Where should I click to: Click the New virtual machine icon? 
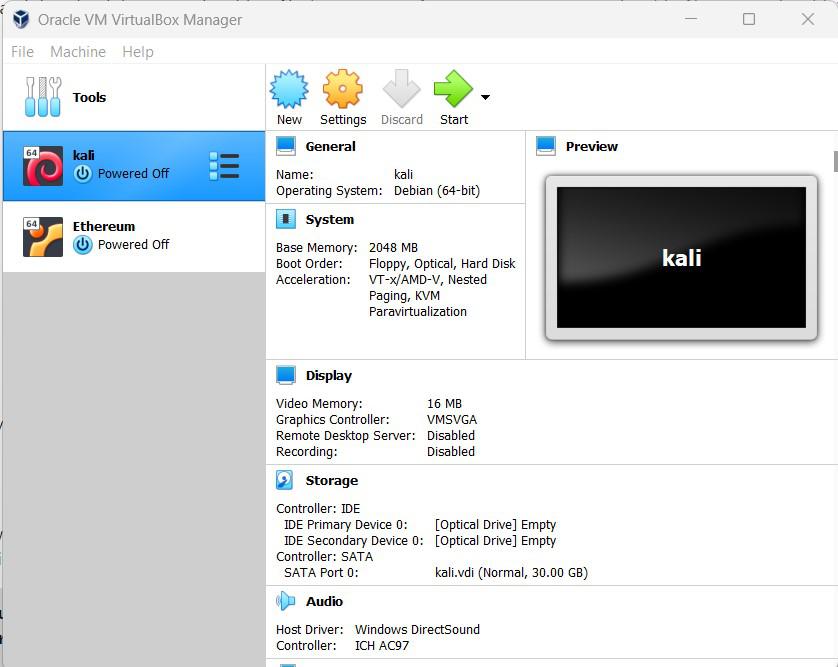289,89
